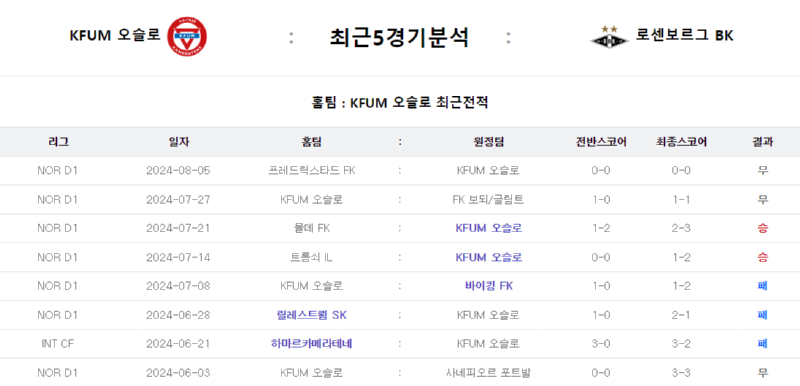Click the highlighted home team '릴레스트룀 SK'
Image resolution: width=800 pixels, height=386 pixels.
312,315
